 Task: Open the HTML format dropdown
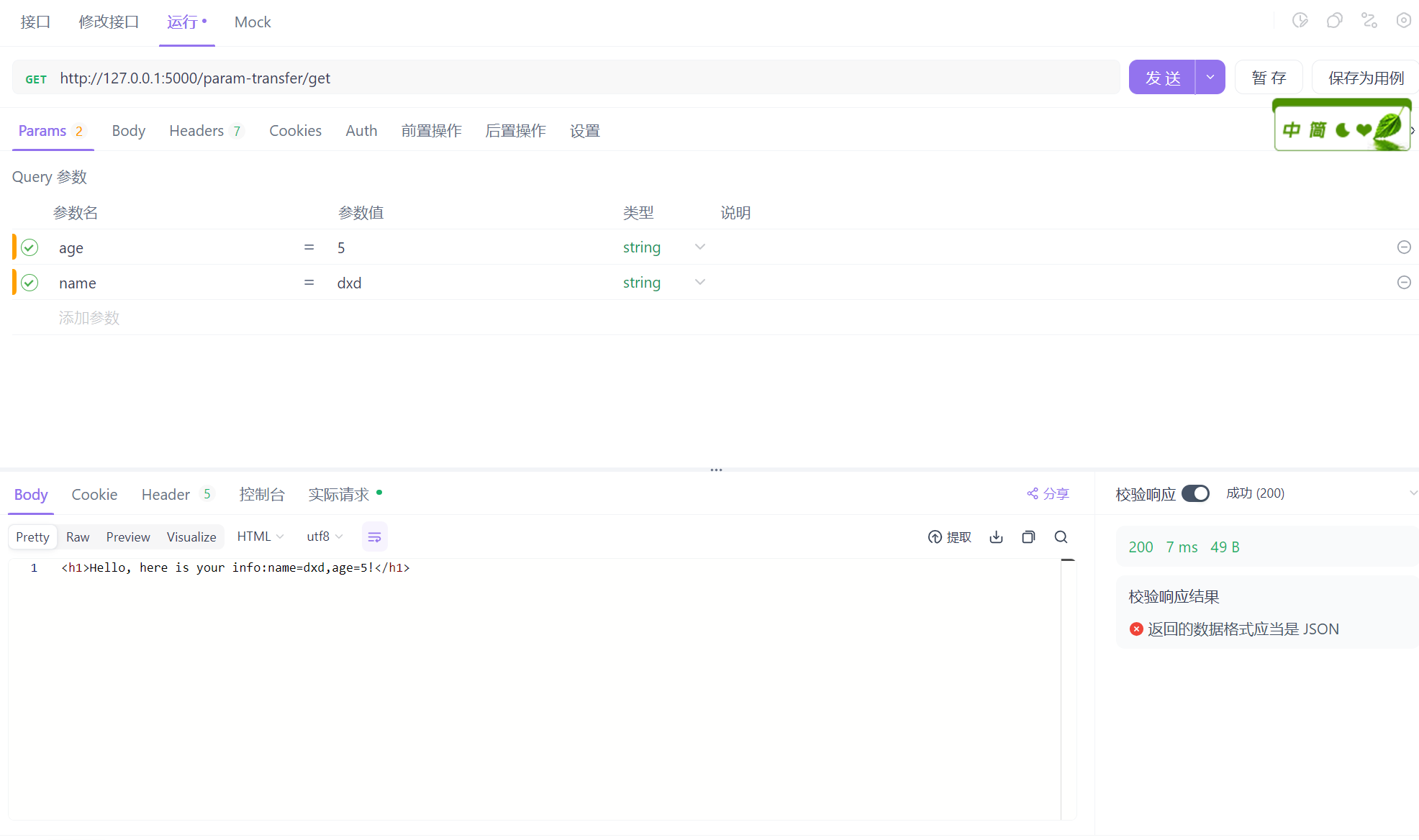(260, 537)
